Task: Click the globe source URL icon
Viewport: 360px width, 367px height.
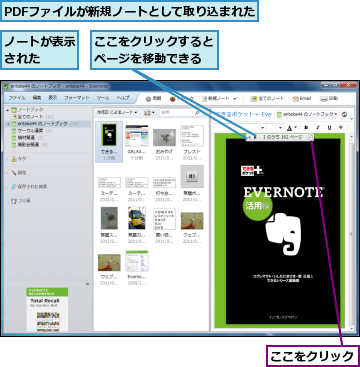Action: tap(344, 114)
